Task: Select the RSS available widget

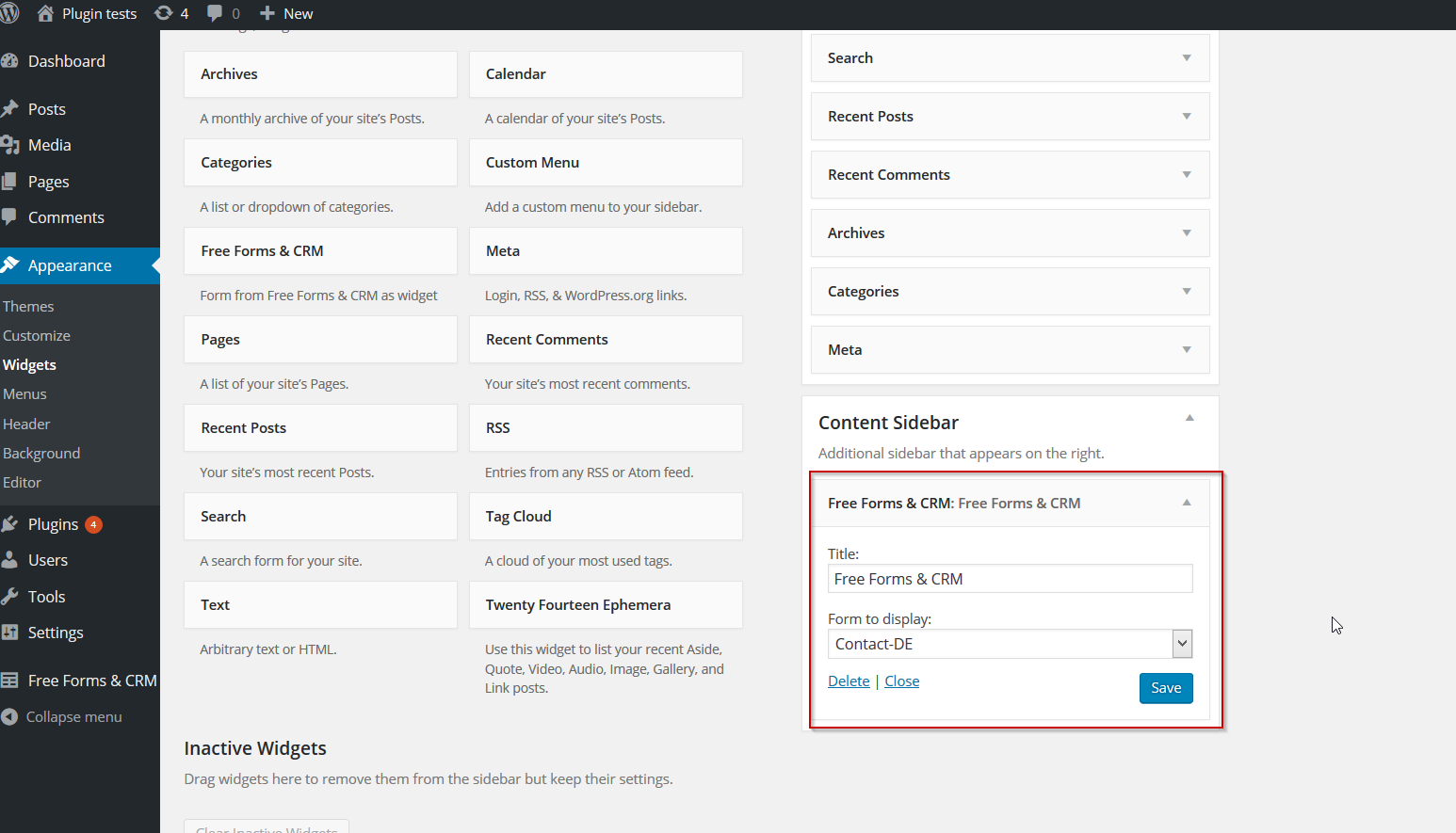Action: coord(606,428)
